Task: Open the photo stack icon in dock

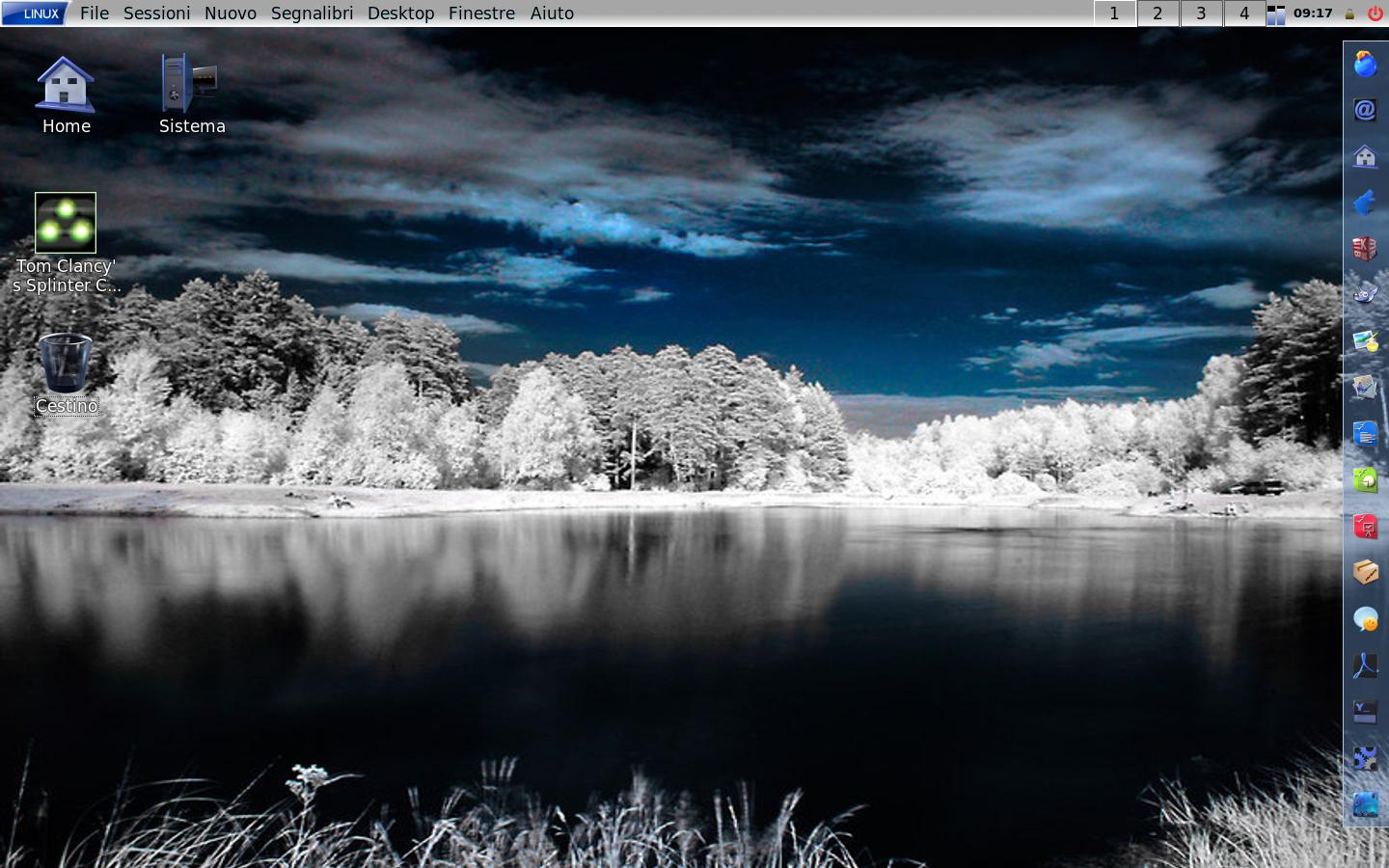Action: tap(1365, 388)
